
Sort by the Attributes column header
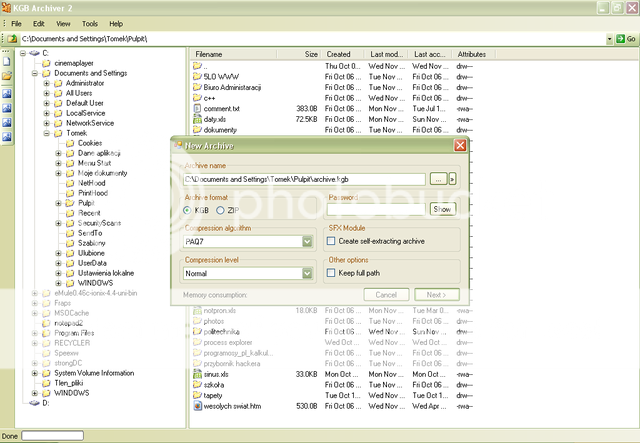pyautogui.click(x=474, y=54)
